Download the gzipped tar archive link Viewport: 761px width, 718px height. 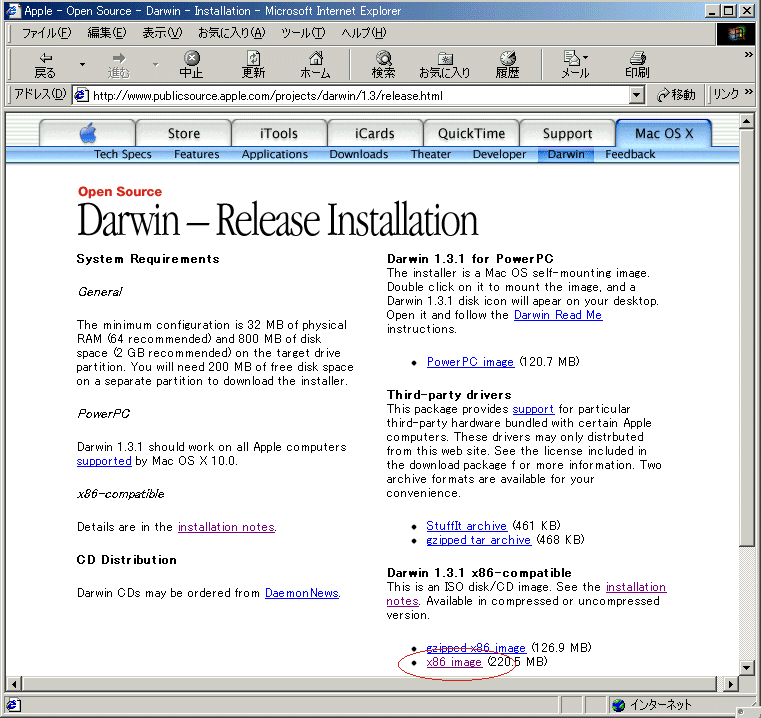(479, 540)
